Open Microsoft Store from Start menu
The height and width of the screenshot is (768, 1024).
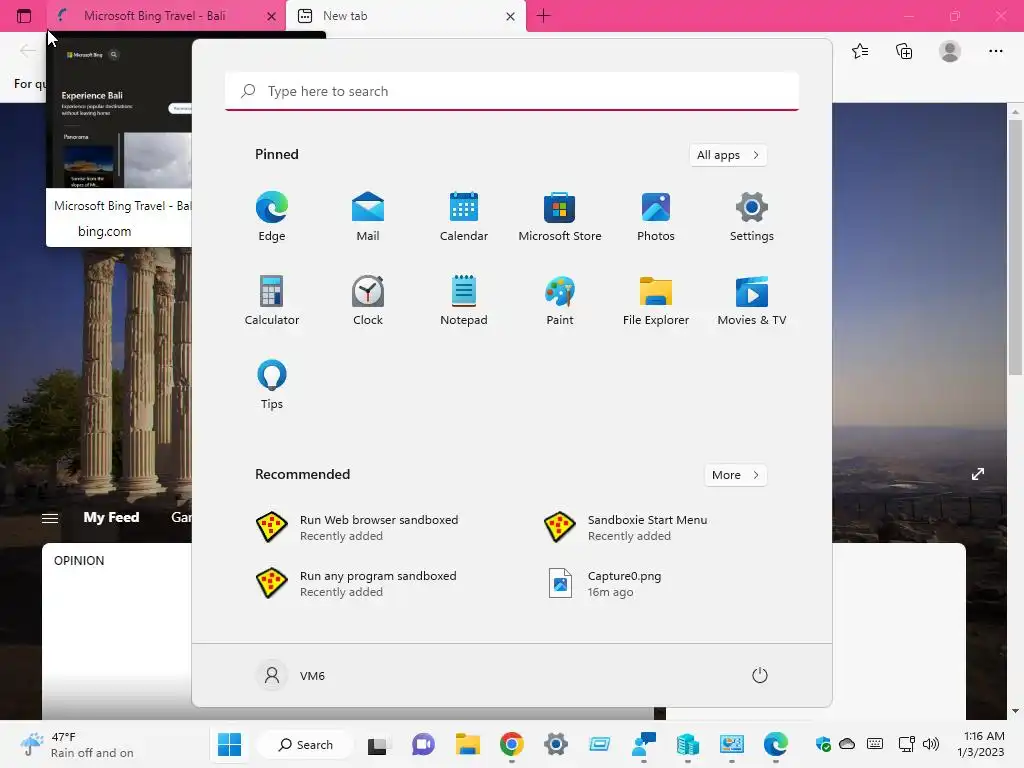[x=560, y=216]
